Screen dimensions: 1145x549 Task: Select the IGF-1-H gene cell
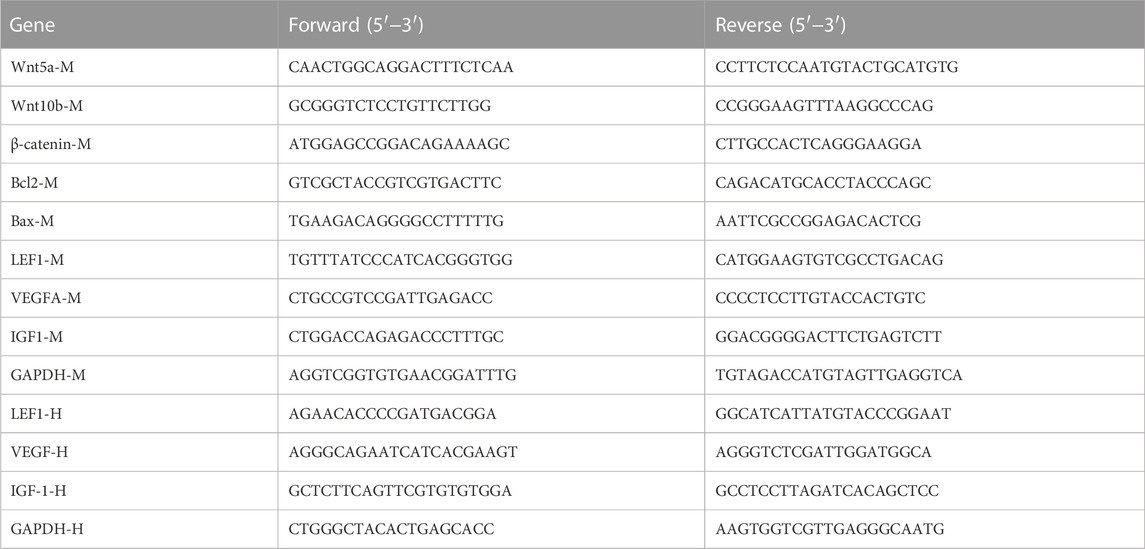coord(139,491)
